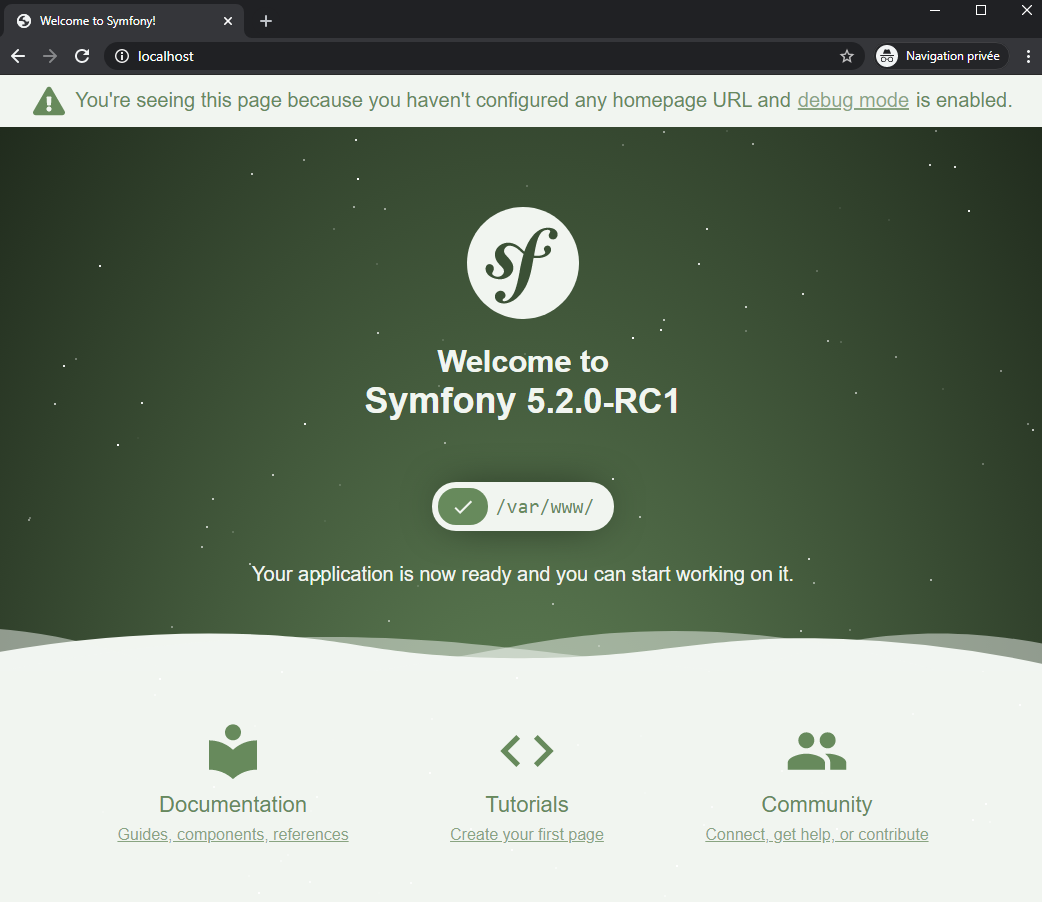View site information icon beside localhost
The height and width of the screenshot is (902, 1042).
tap(122, 56)
